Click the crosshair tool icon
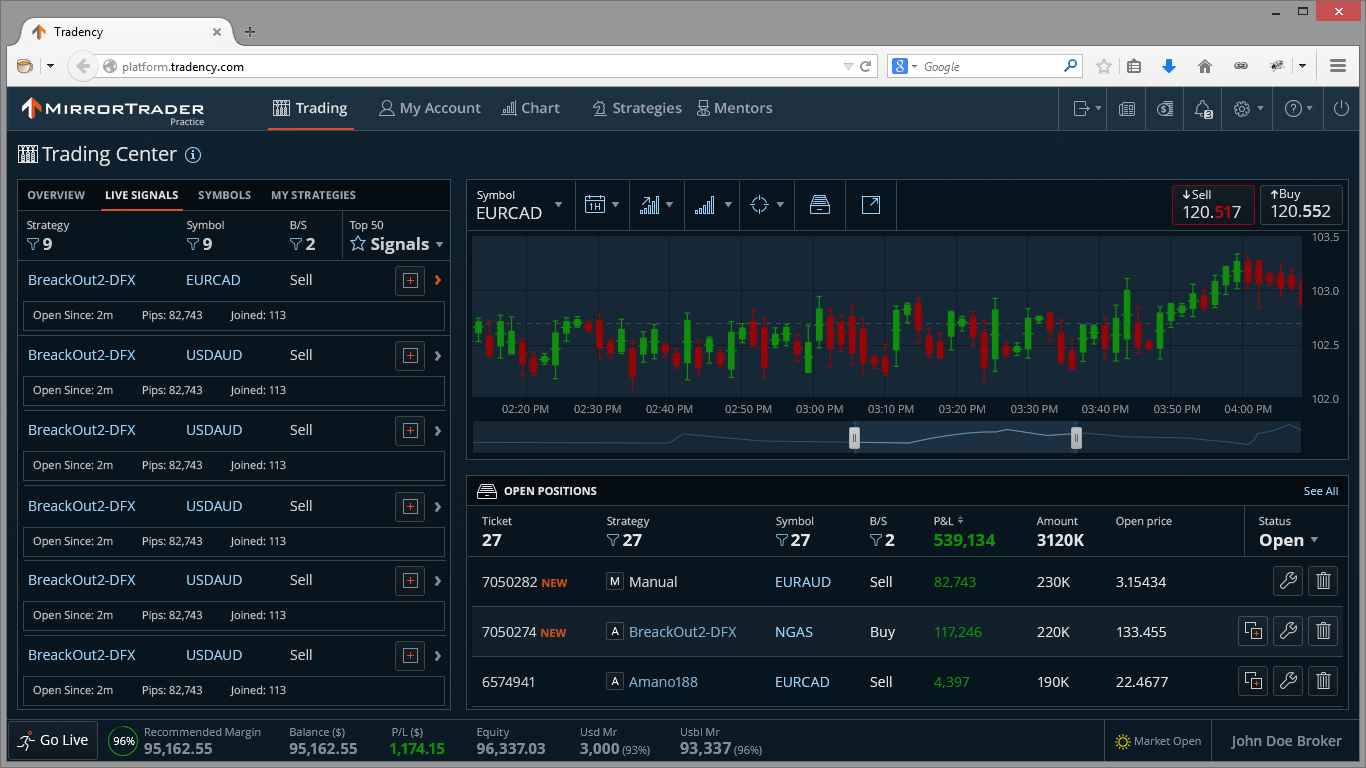 click(x=759, y=205)
